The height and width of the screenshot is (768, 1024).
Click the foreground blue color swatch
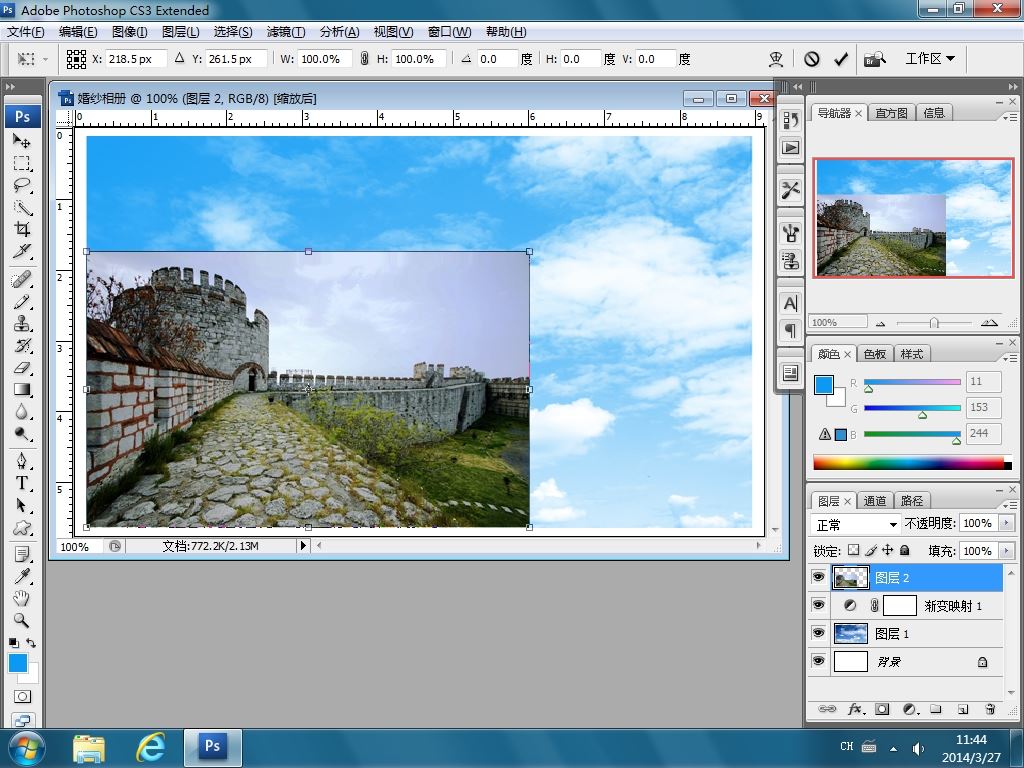pyautogui.click(x=824, y=385)
